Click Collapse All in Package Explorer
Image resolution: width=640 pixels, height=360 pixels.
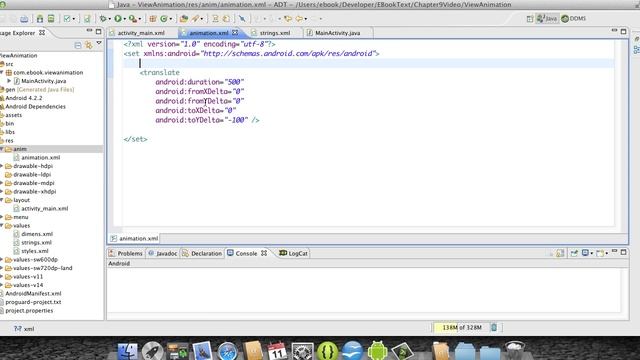coord(78,45)
